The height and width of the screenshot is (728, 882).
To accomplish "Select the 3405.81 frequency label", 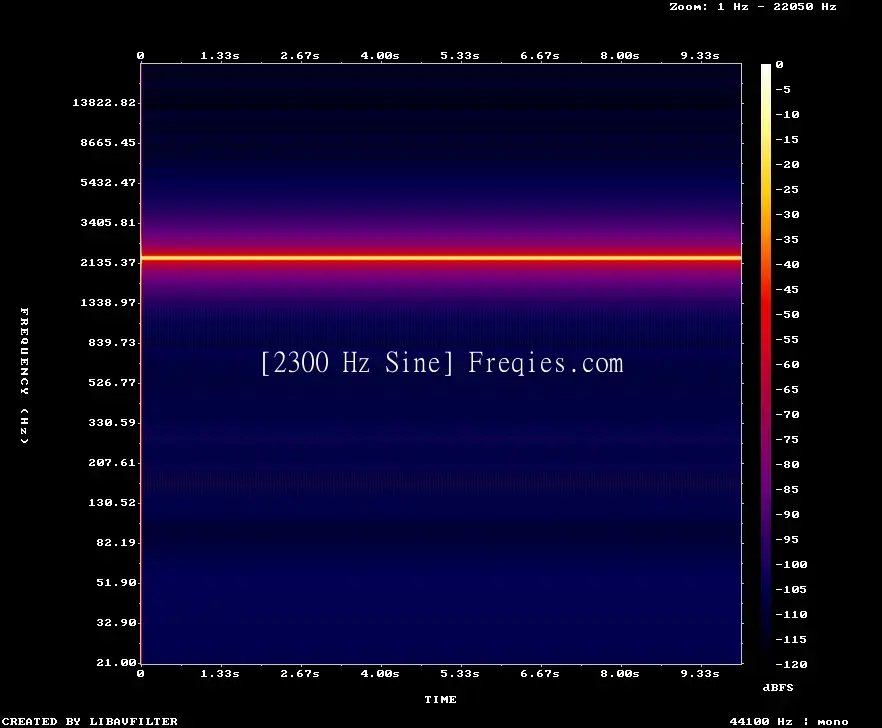I will (108, 222).
